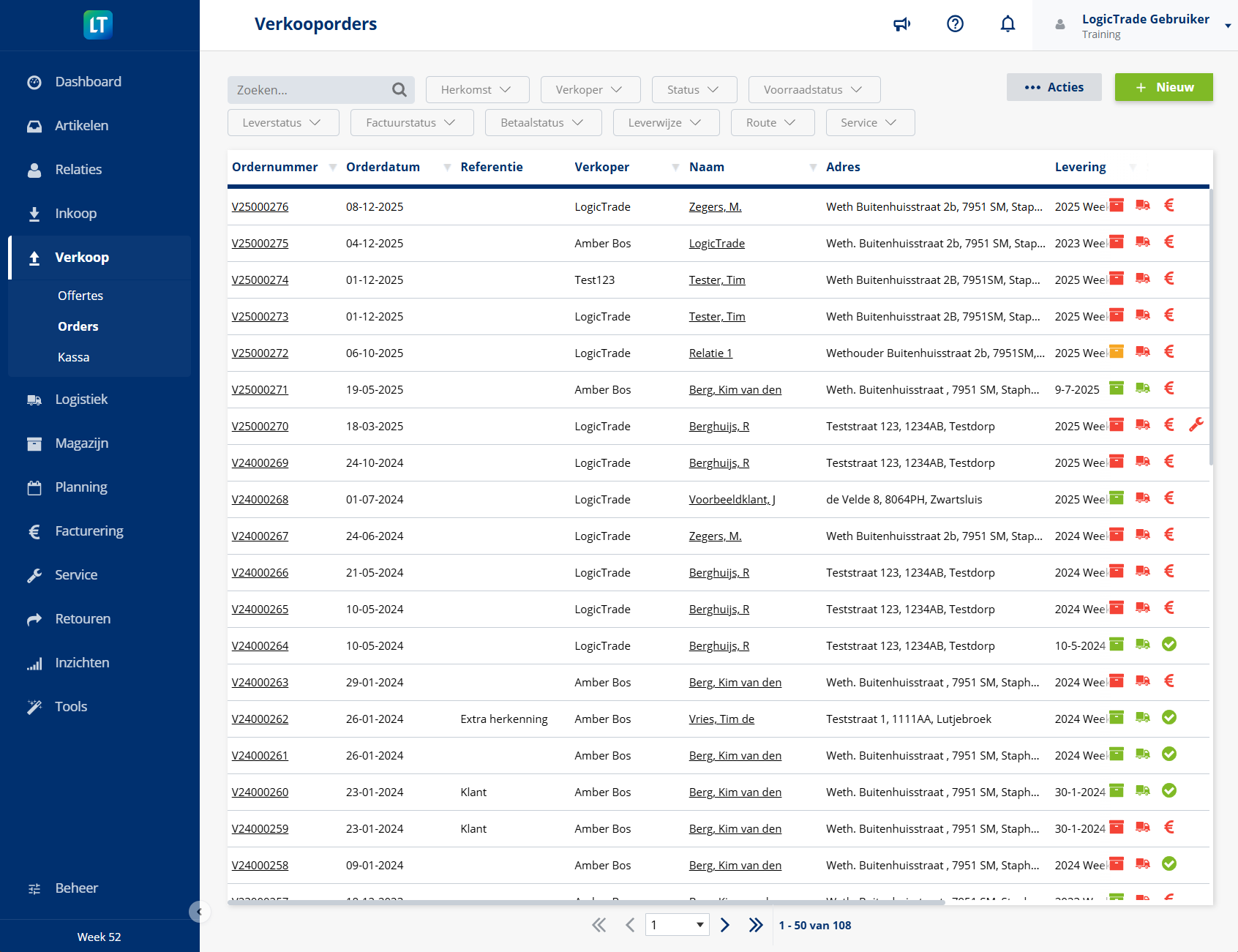Open the Route filter dropdown

coord(773,122)
